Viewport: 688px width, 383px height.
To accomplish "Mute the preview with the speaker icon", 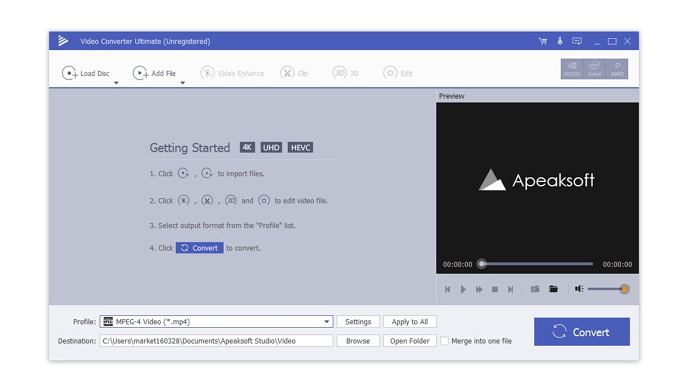I will click(579, 289).
